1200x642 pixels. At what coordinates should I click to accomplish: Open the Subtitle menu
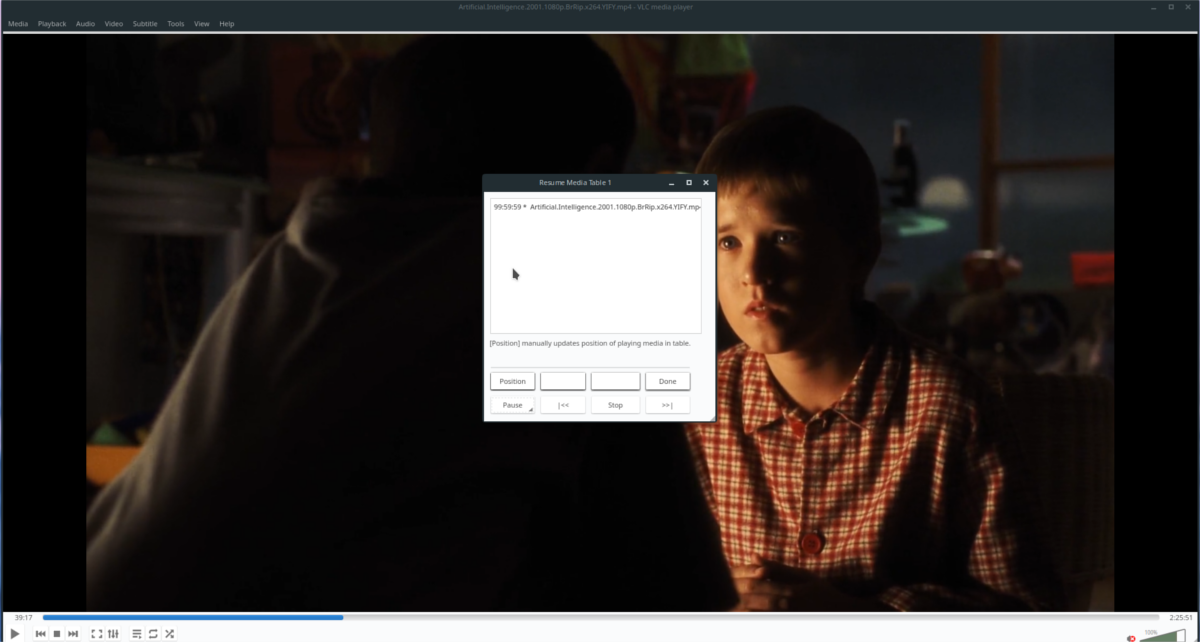point(145,23)
